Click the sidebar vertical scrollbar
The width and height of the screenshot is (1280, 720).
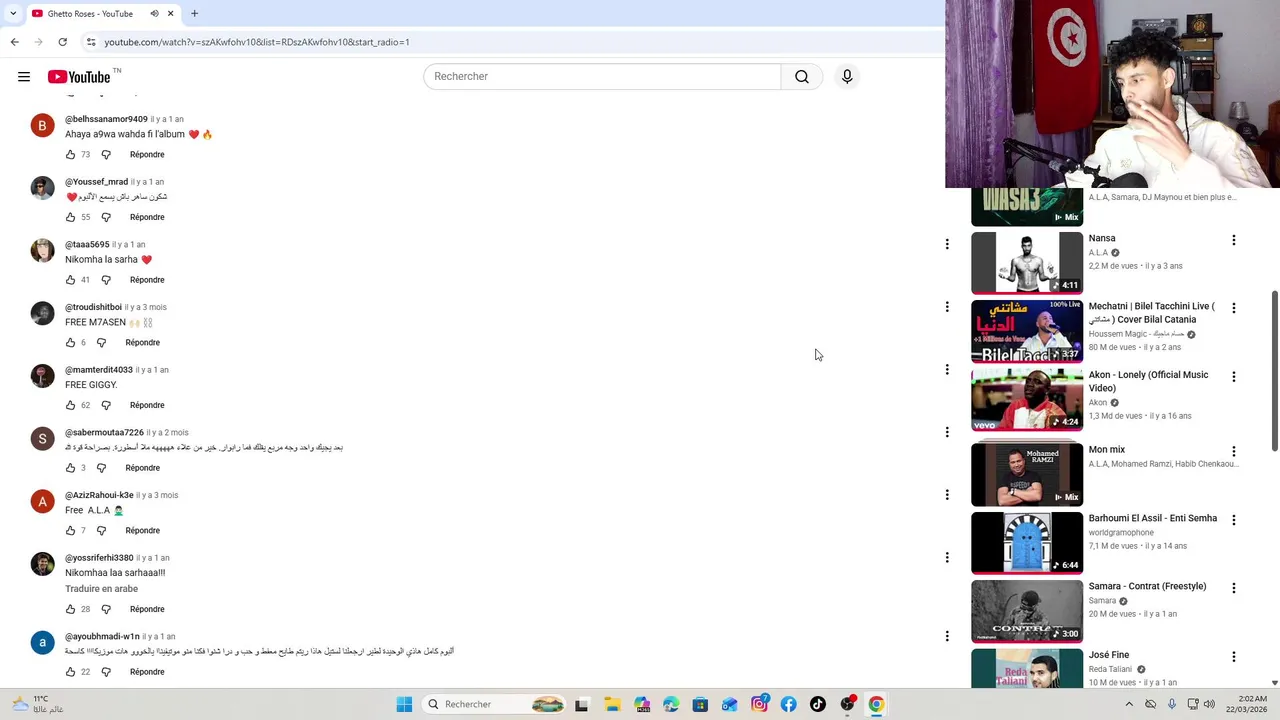[1274, 371]
